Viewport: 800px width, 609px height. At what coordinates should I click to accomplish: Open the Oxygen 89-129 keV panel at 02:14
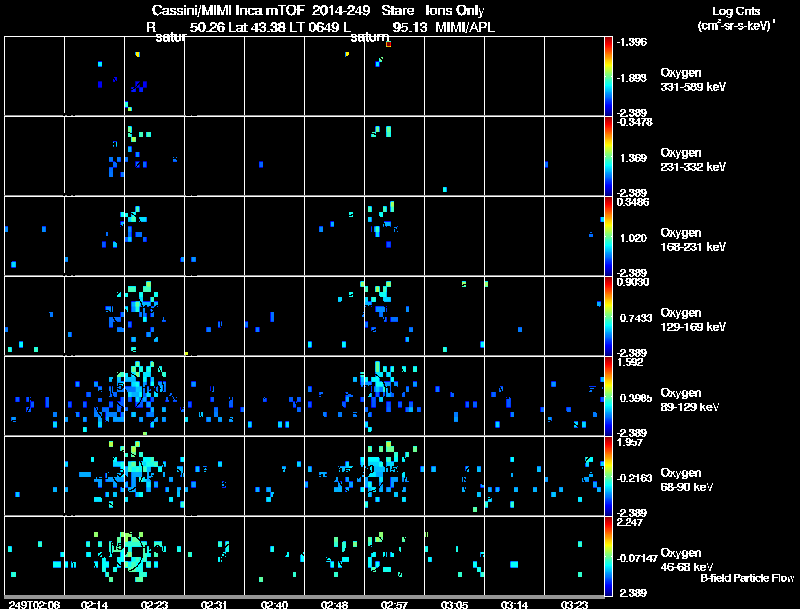tap(94, 396)
